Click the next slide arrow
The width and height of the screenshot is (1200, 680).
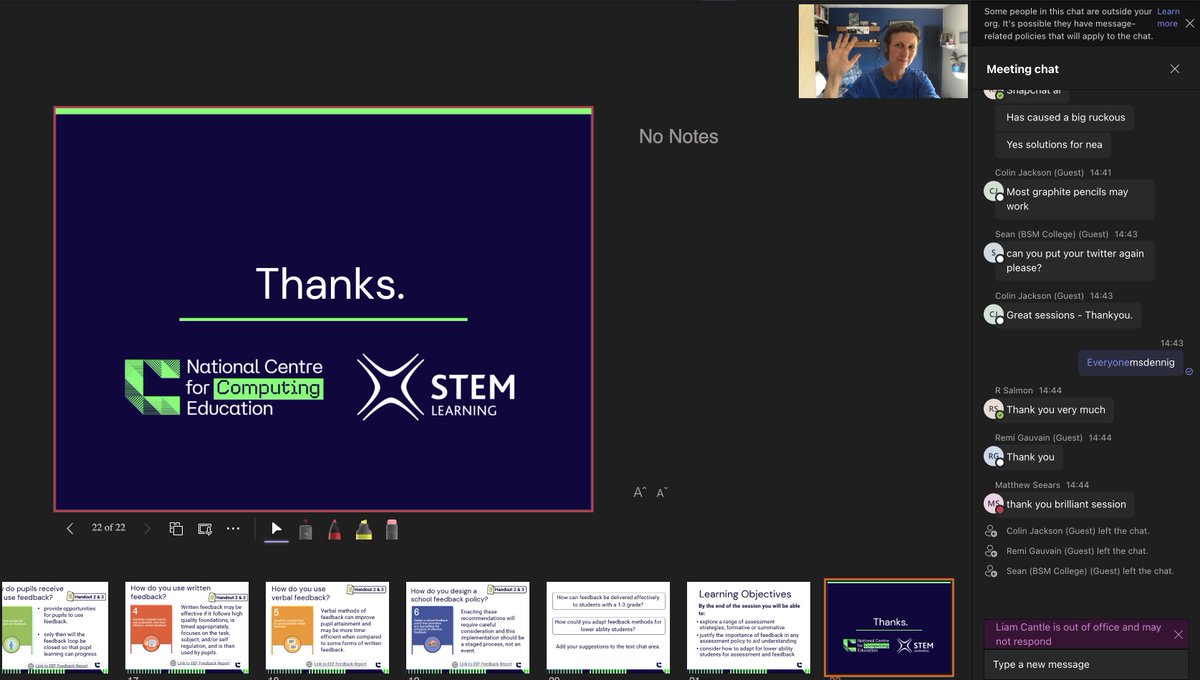click(x=148, y=528)
